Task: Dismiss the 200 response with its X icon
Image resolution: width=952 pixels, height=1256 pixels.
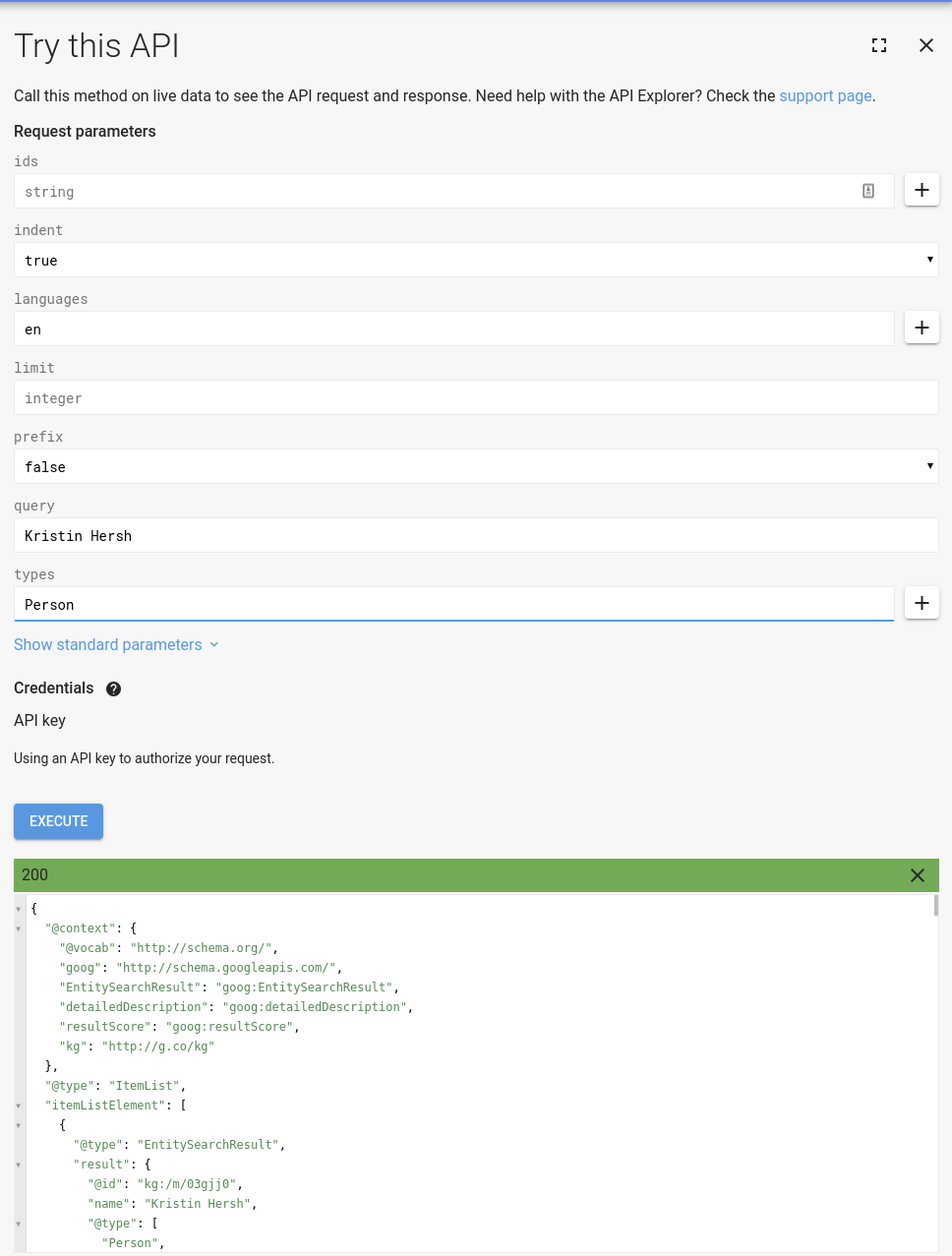Action: [918, 874]
